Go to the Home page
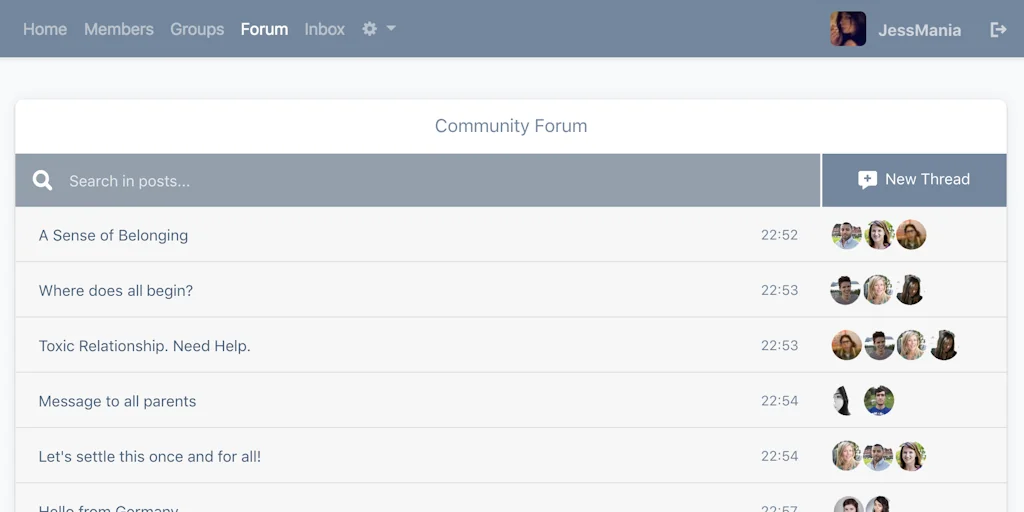The width and height of the screenshot is (1024, 512). pyautogui.click(x=45, y=29)
